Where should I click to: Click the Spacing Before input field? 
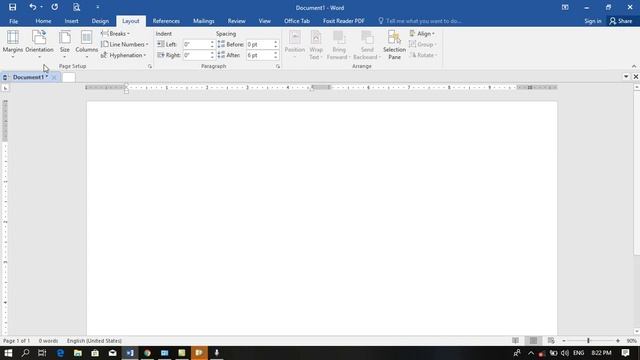pyautogui.click(x=260, y=44)
